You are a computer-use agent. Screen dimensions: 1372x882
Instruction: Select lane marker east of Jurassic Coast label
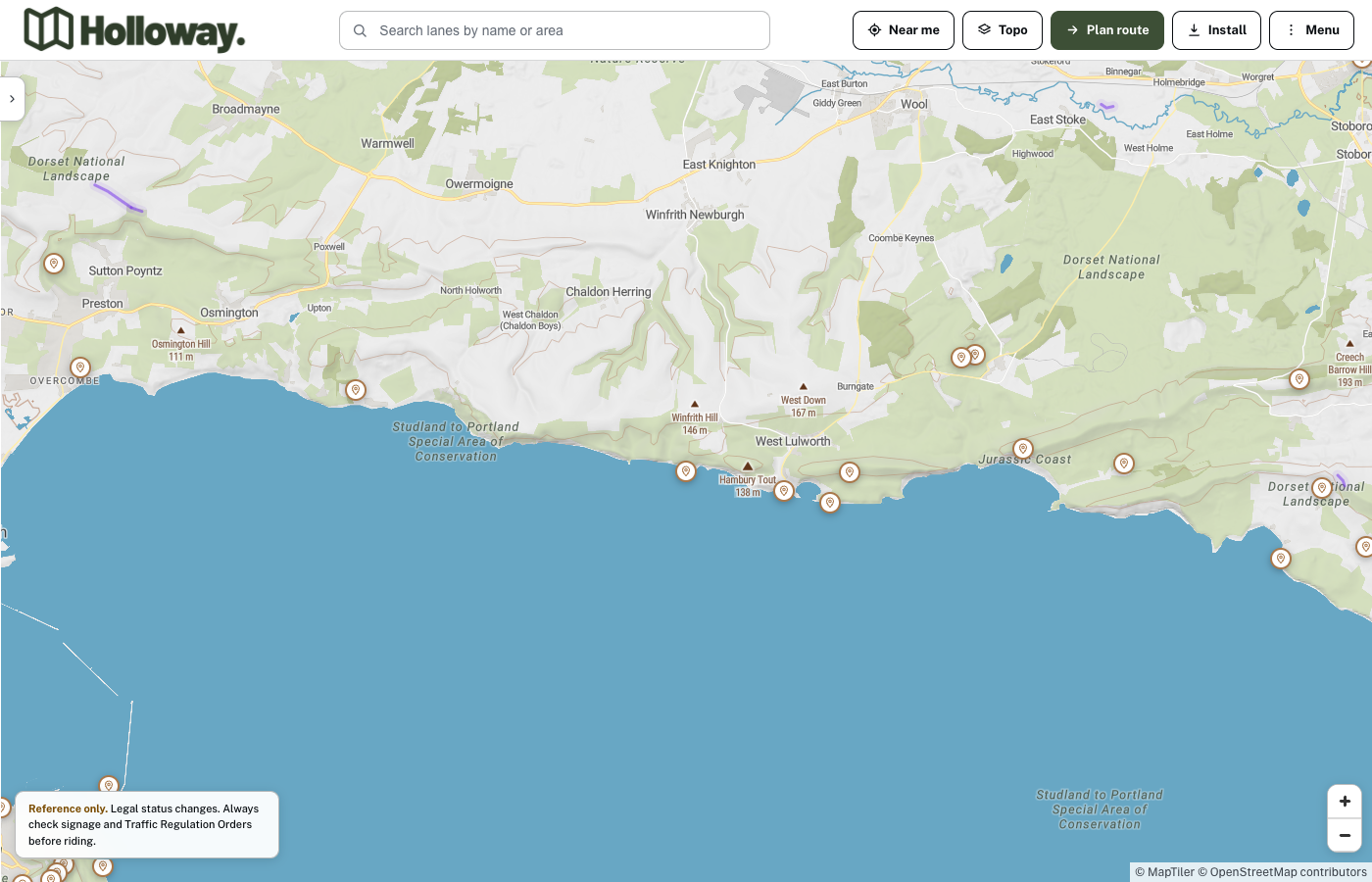pyautogui.click(x=1124, y=463)
